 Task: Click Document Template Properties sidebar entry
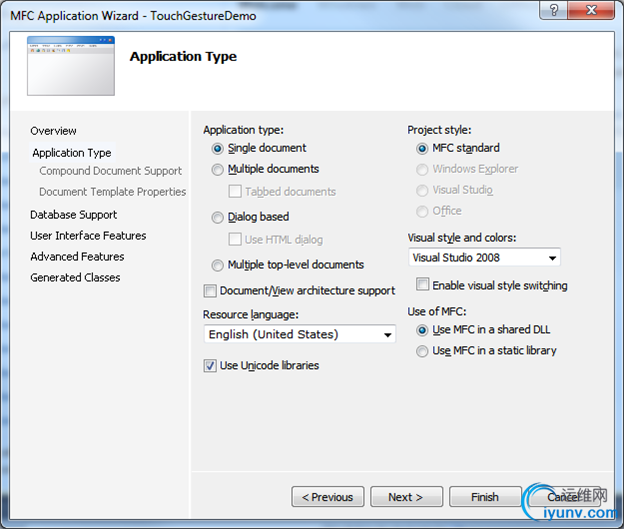[x=112, y=192]
